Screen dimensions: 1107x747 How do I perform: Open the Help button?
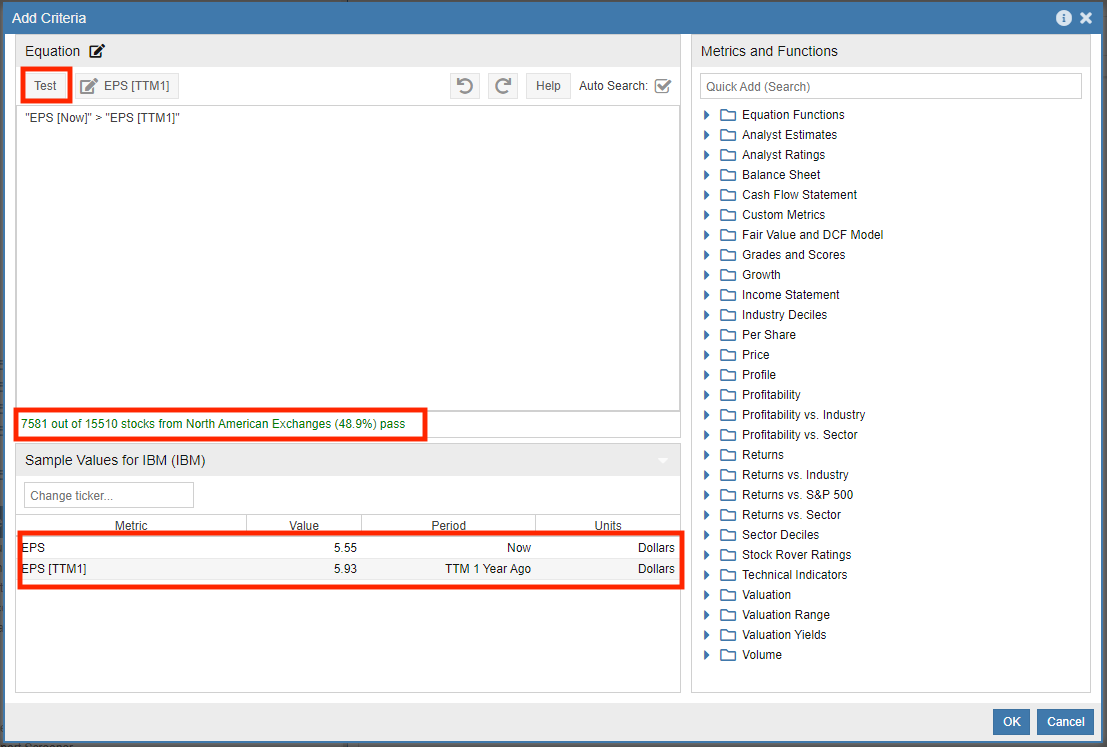548,86
